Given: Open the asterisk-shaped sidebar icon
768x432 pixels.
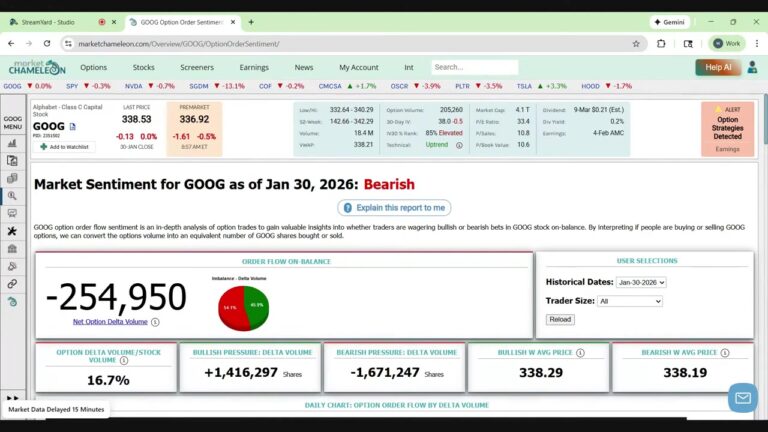Looking at the screenshot, I should 12,231.
